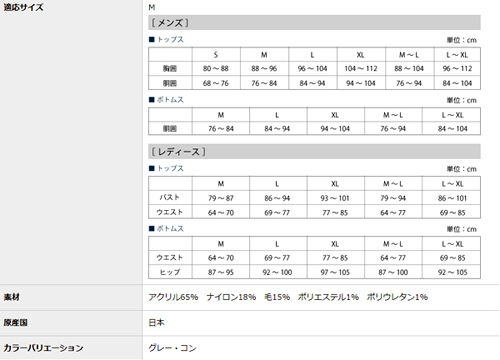
Task: Click the 原産国 row label
Action: 16,323
